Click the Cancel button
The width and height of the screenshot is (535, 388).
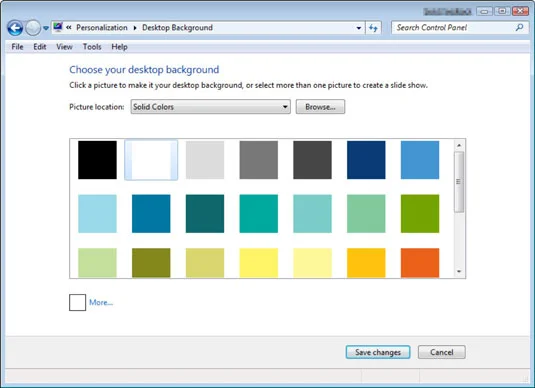click(x=442, y=352)
